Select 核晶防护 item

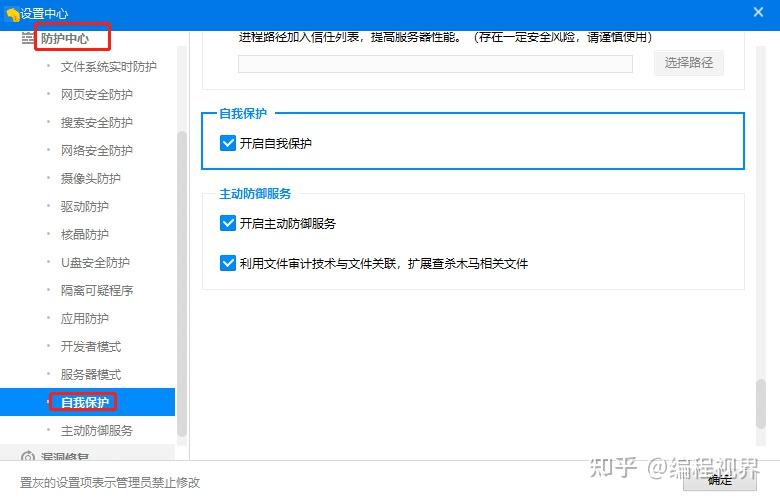[x=85, y=234]
